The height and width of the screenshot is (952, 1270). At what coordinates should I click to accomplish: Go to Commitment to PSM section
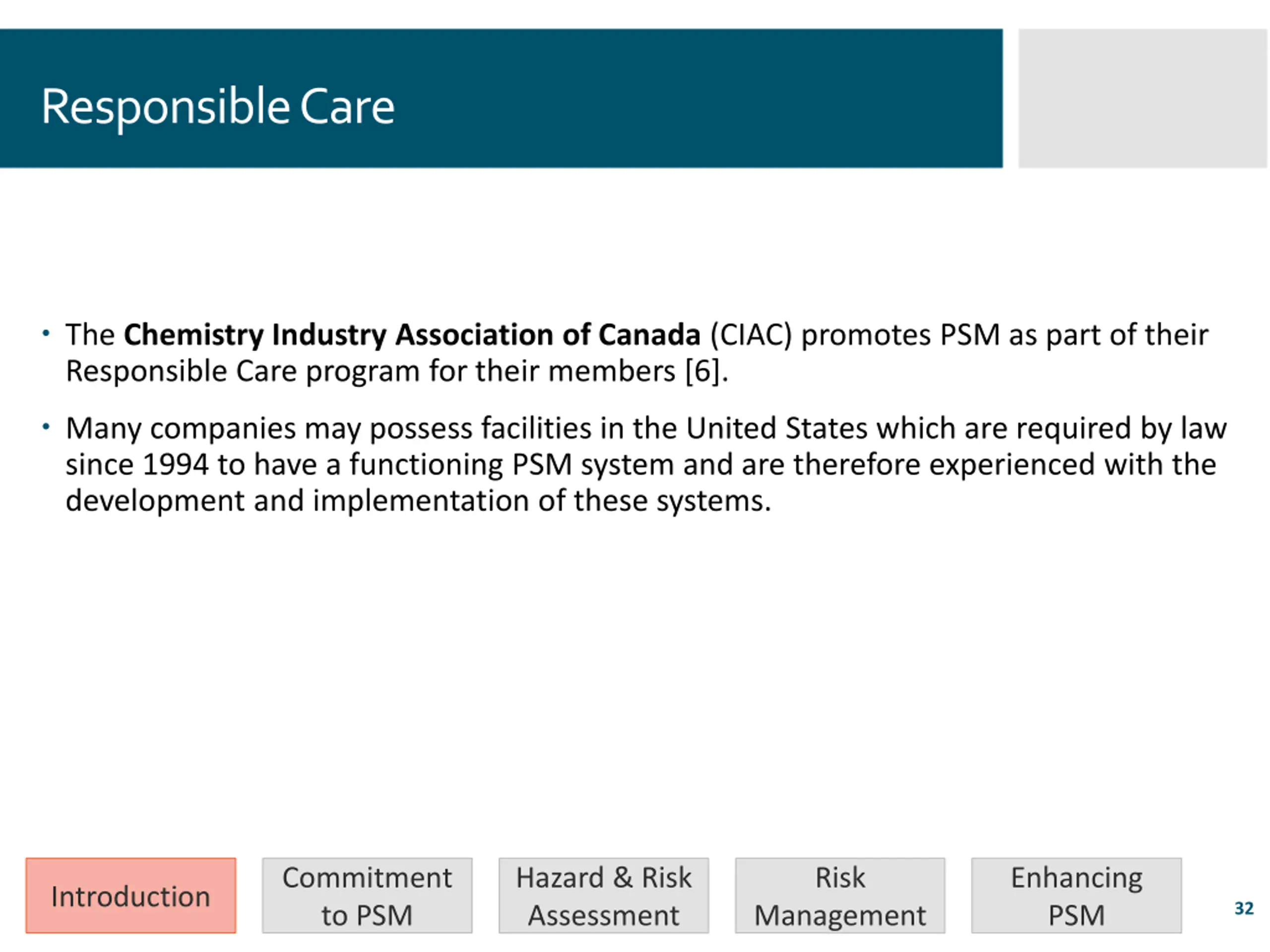368,896
